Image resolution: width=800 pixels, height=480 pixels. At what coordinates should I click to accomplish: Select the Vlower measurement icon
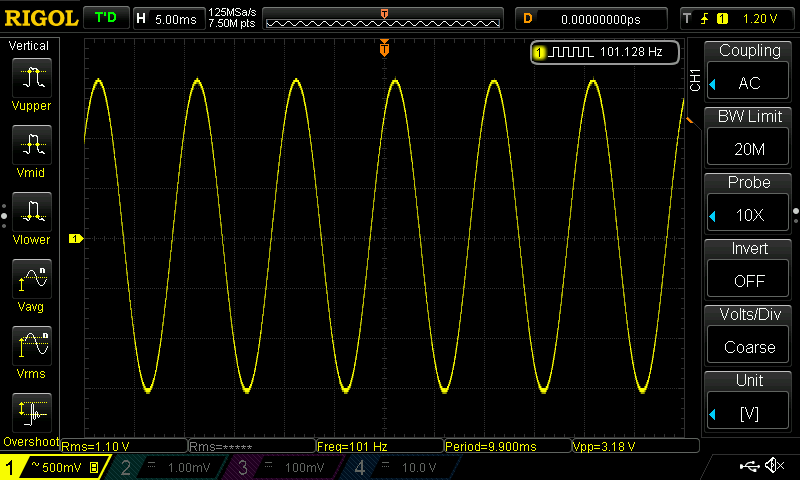point(32,212)
